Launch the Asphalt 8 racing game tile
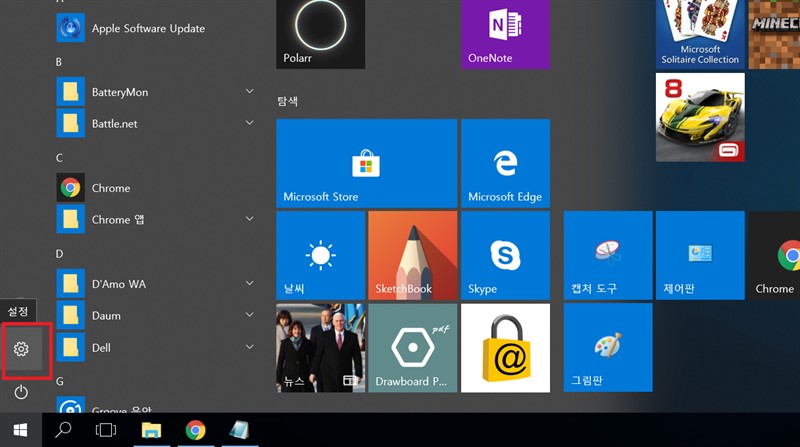Viewport: 800px width, 447px height. click(700, 117)
